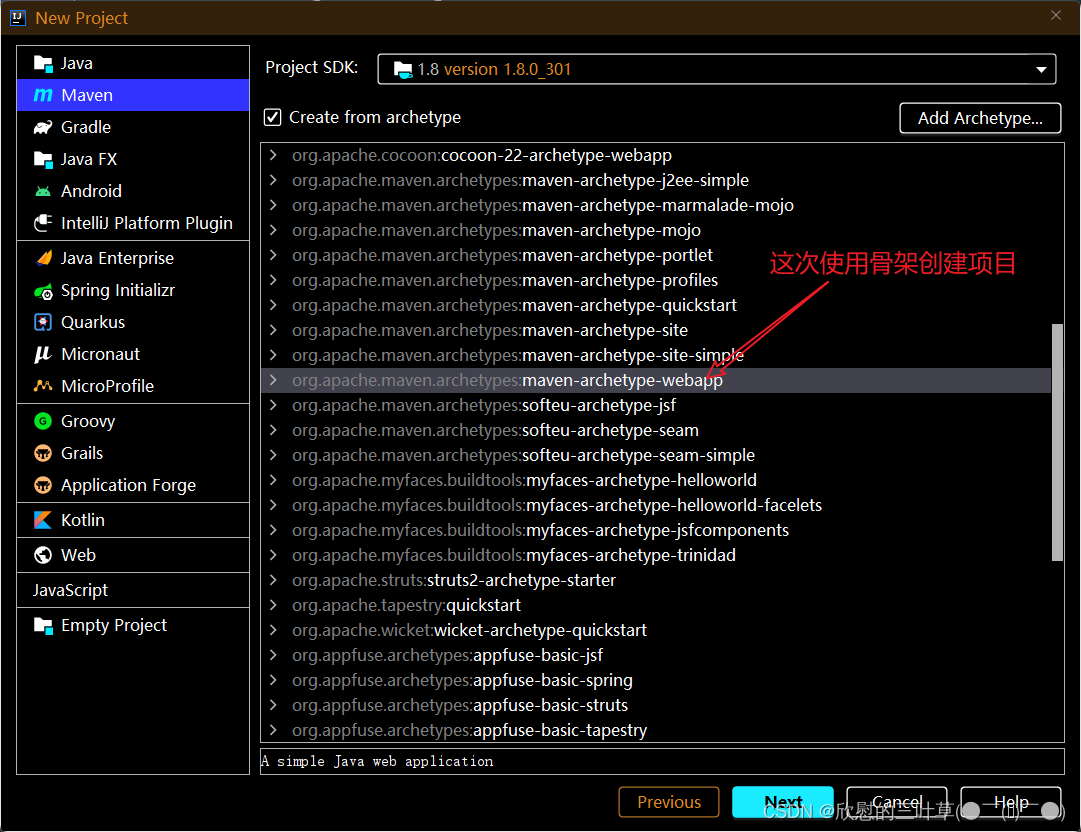This screenshot has width=1081, height=832.
Task: Click the Next button
Action: click(782, 802)
